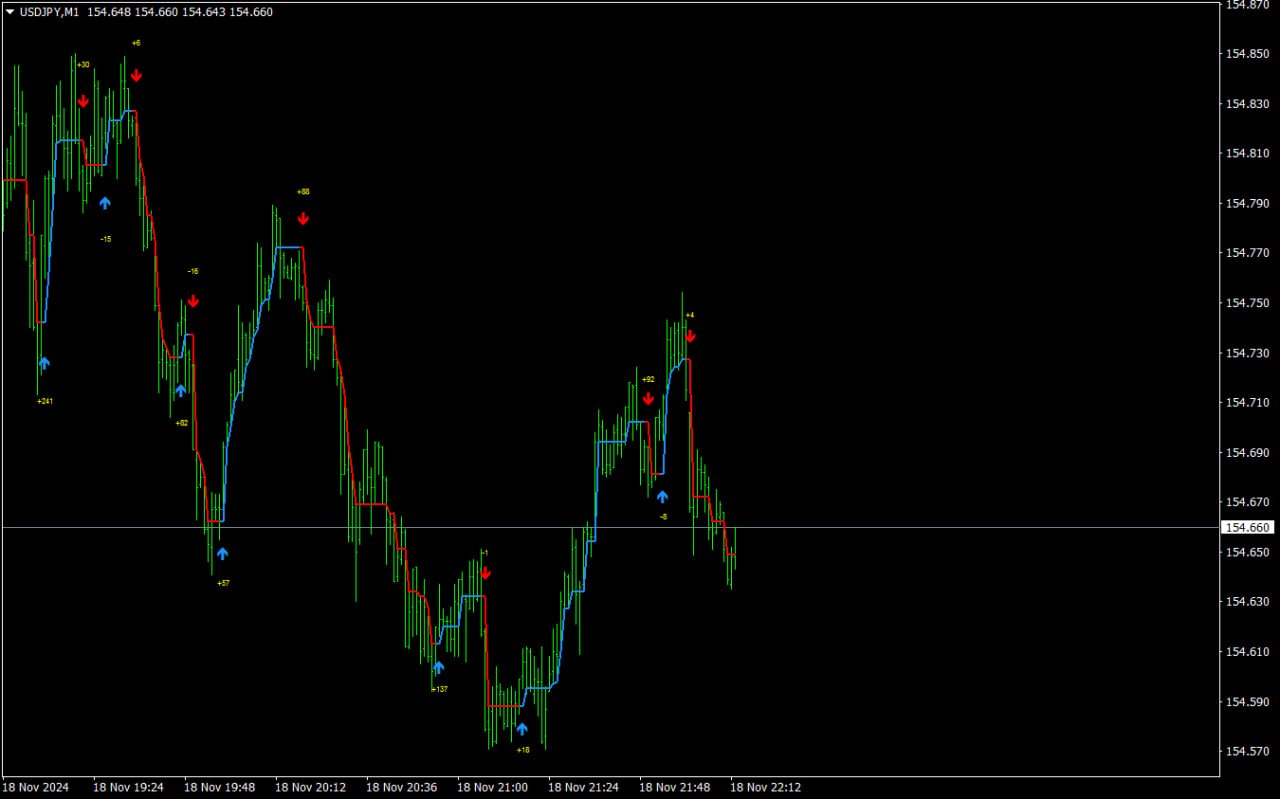1280x799 pixels.
Task: Click the current price label 154.660
Action: [x=1248, y=527]
